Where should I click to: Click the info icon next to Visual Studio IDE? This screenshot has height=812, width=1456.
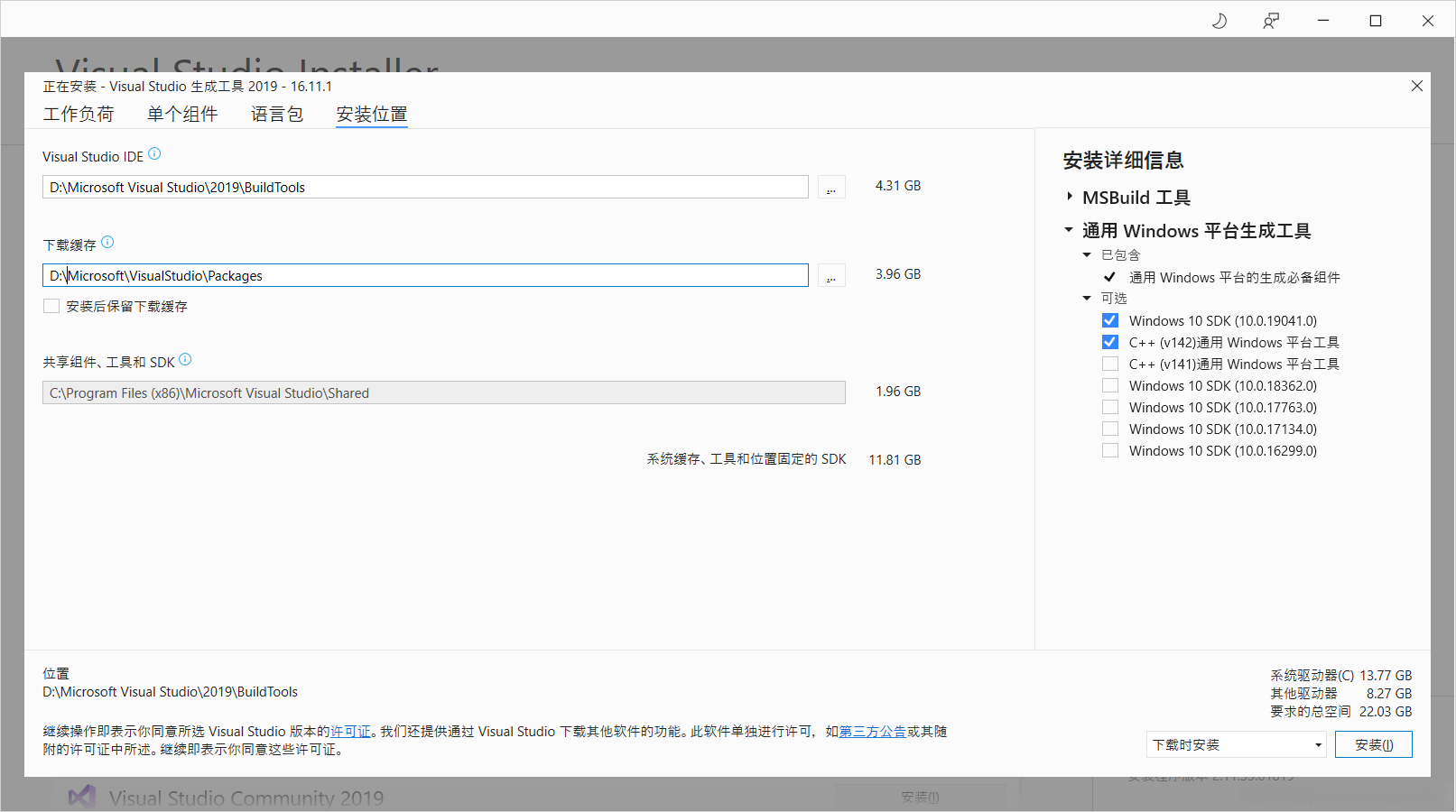coord(154,154)
